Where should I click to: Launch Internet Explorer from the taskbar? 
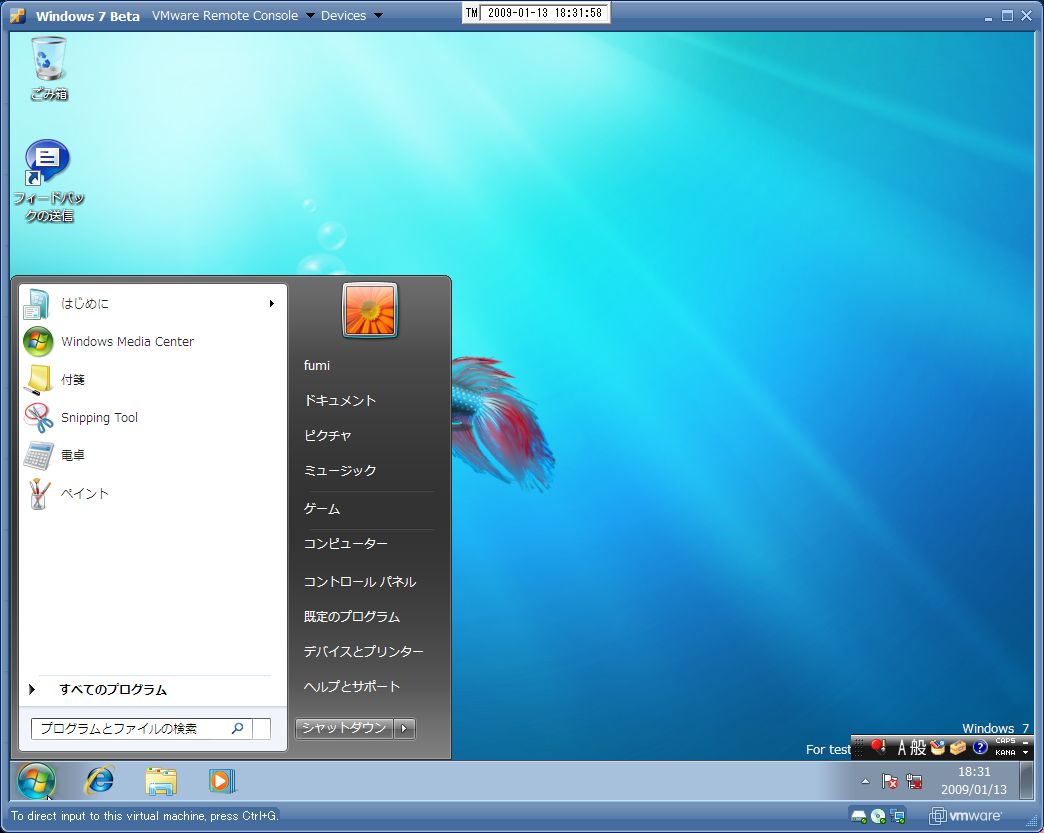[99, 780]
